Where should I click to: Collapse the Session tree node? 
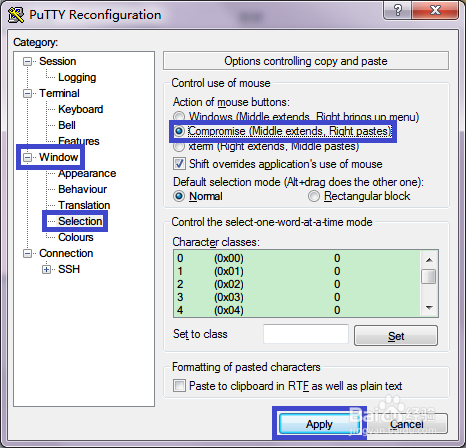point(27,61)
